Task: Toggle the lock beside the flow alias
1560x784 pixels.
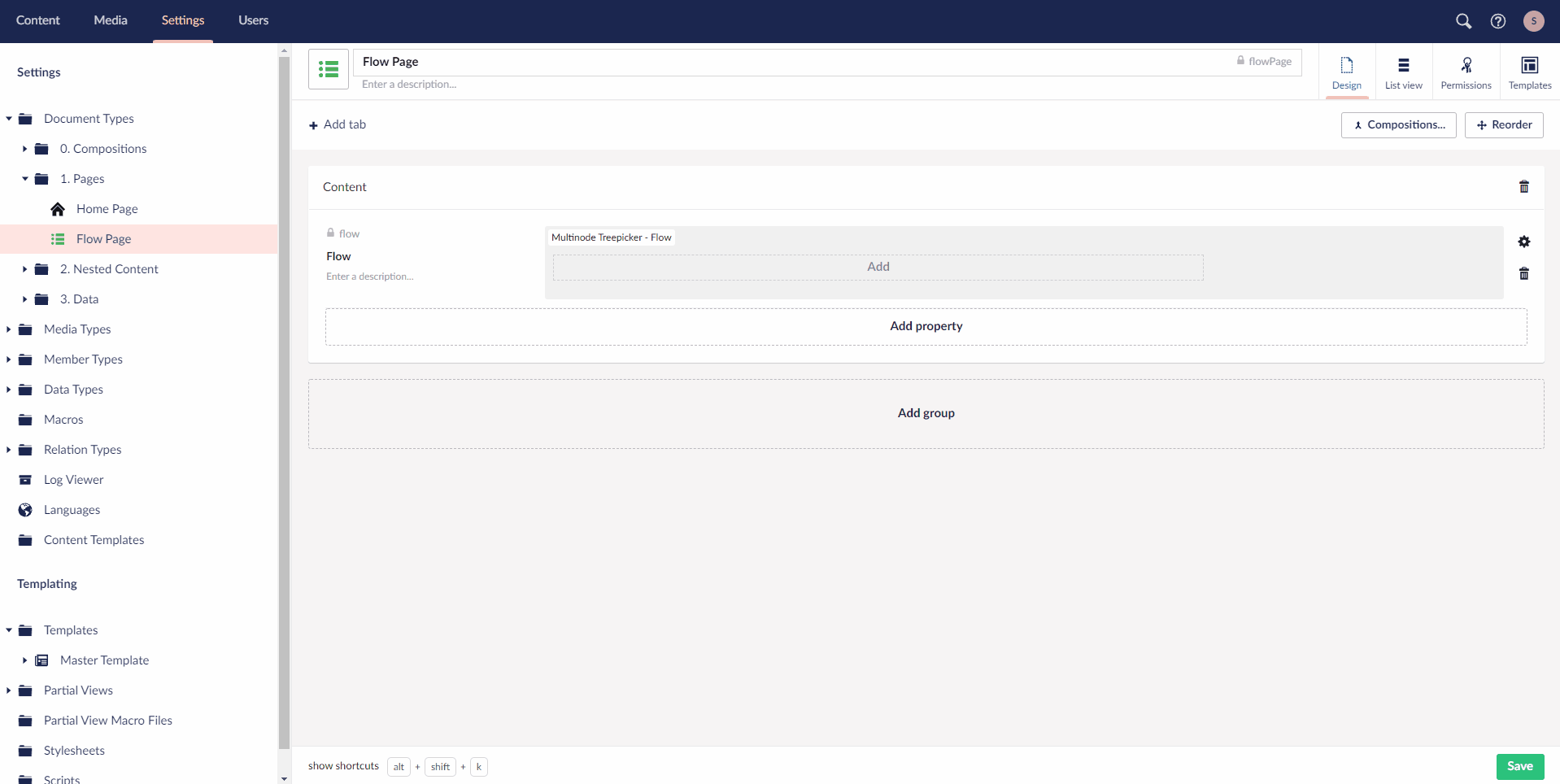Action: (x=330, y=233)
